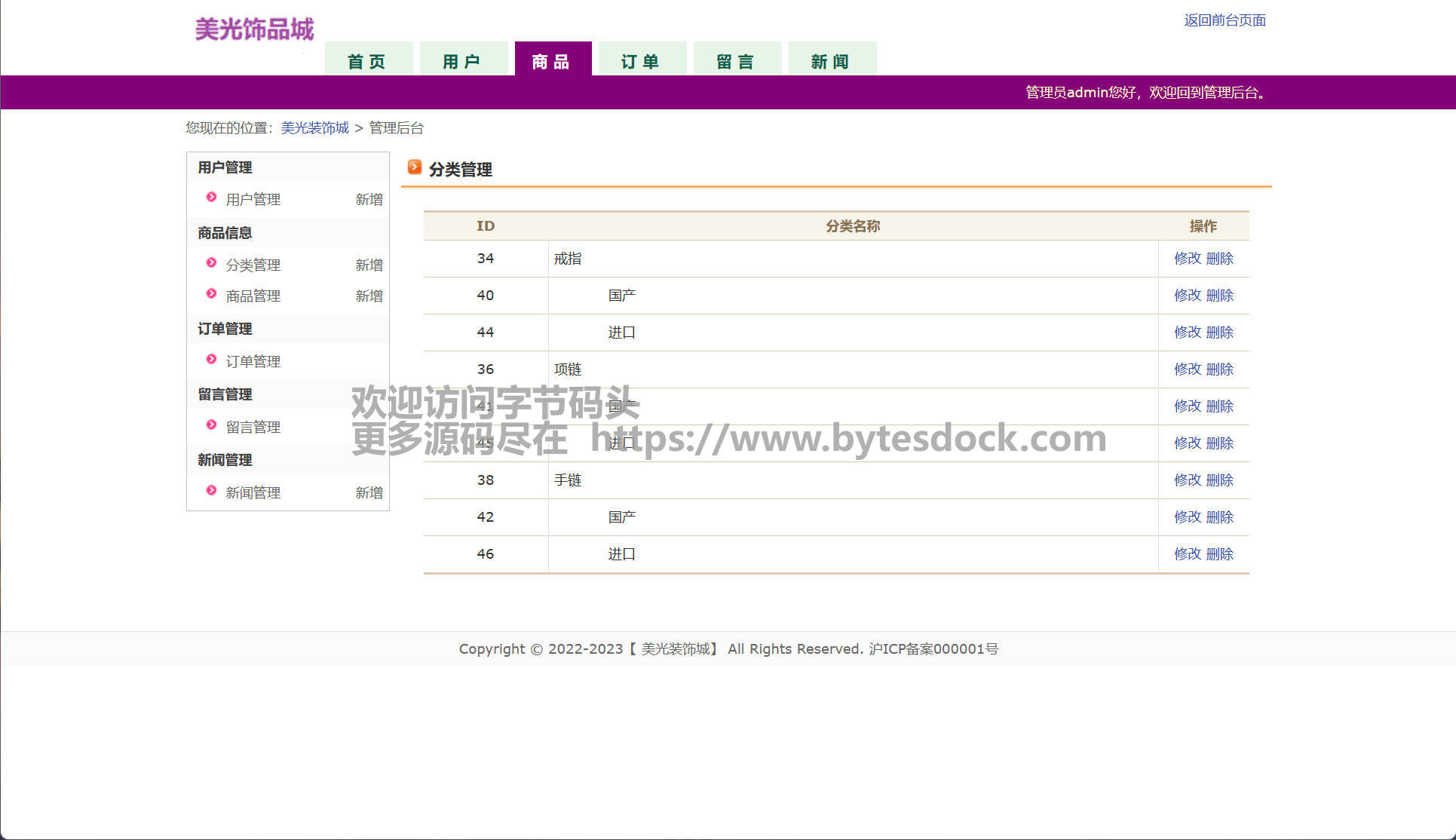Viewport: 1456px width, 840px height.
Task: Delete category row with ID 46
Action: click(1219, 554)
